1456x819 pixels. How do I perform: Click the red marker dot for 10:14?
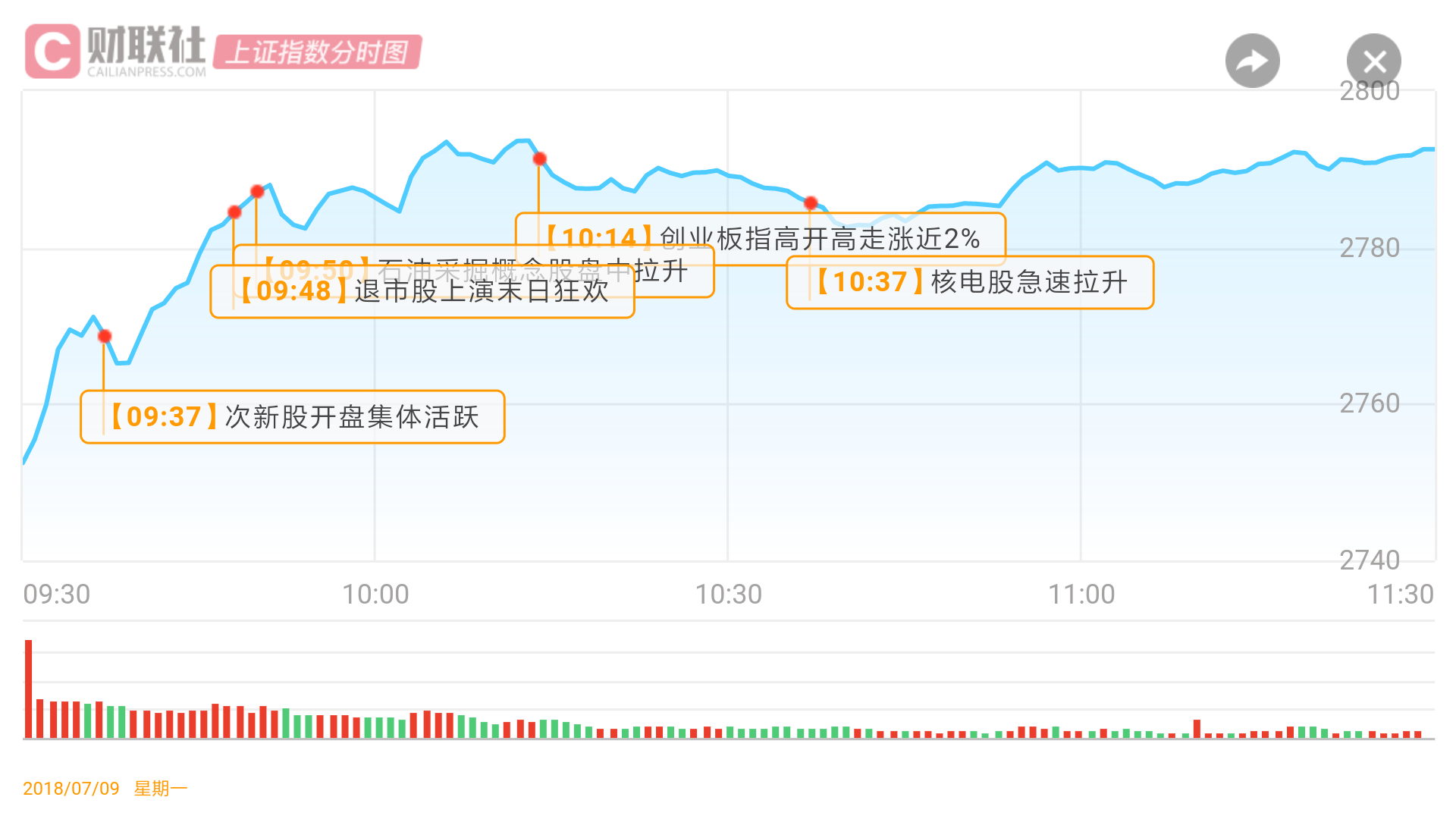coord(539,158)
